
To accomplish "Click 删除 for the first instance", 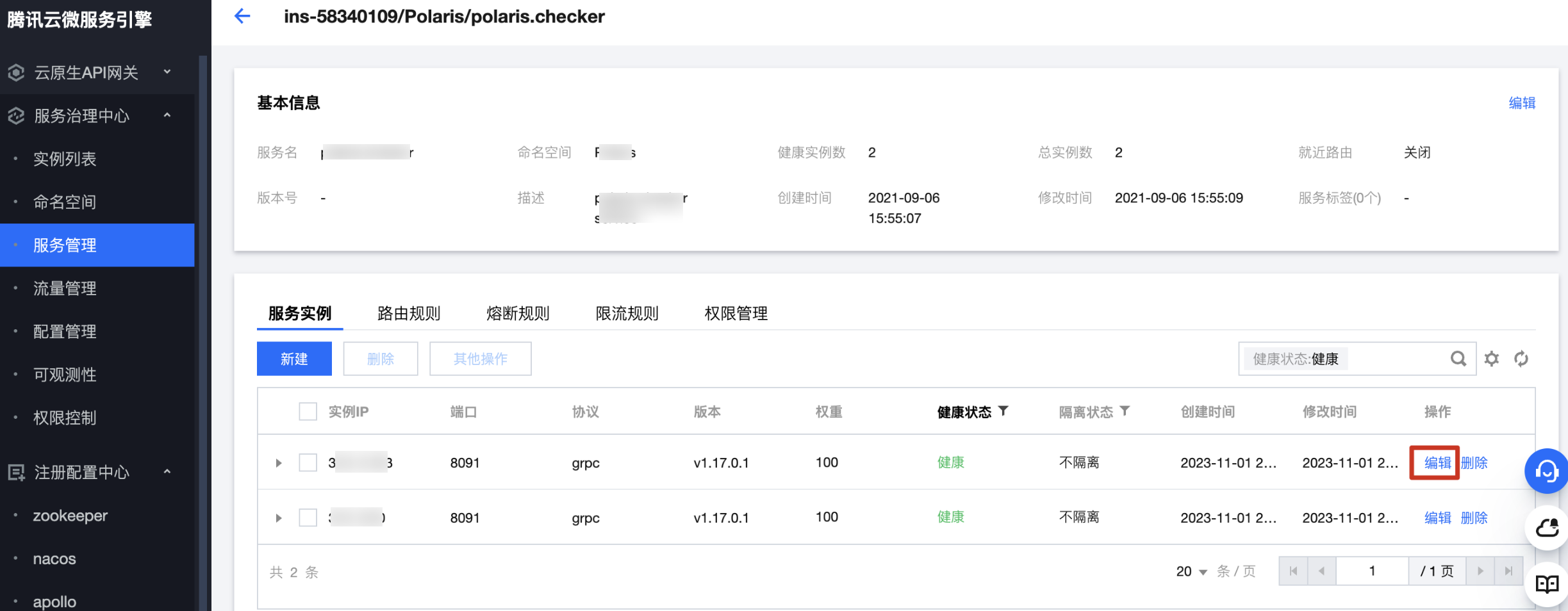I will [1474, 462].
